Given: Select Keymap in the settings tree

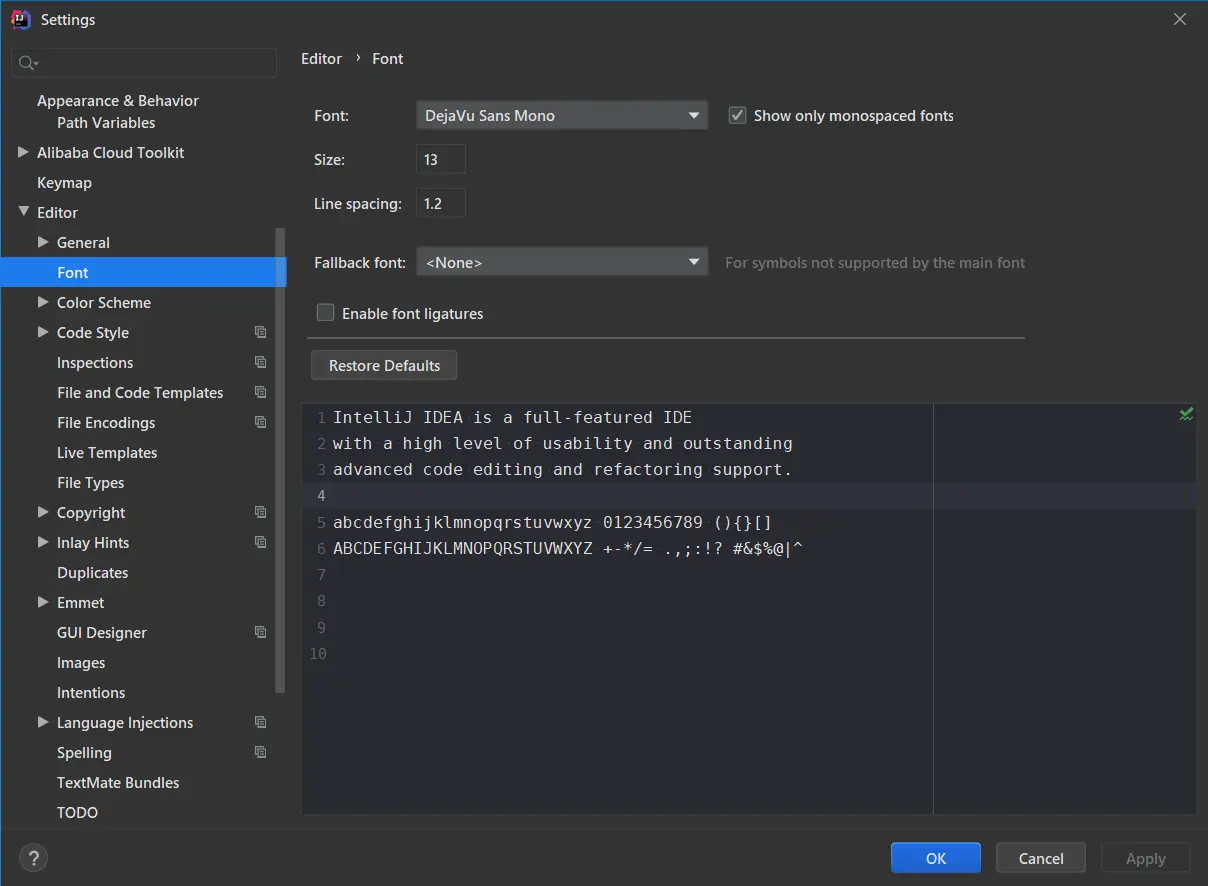Looking at the screenshot, I should click(x=64, y=183).
